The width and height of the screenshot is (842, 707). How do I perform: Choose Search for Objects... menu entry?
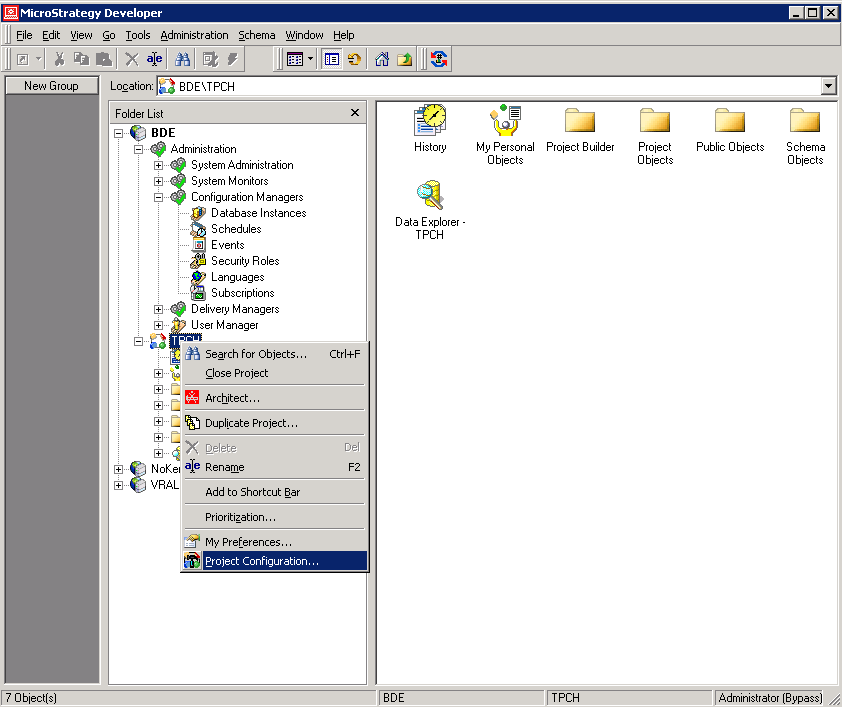(275, 354)
